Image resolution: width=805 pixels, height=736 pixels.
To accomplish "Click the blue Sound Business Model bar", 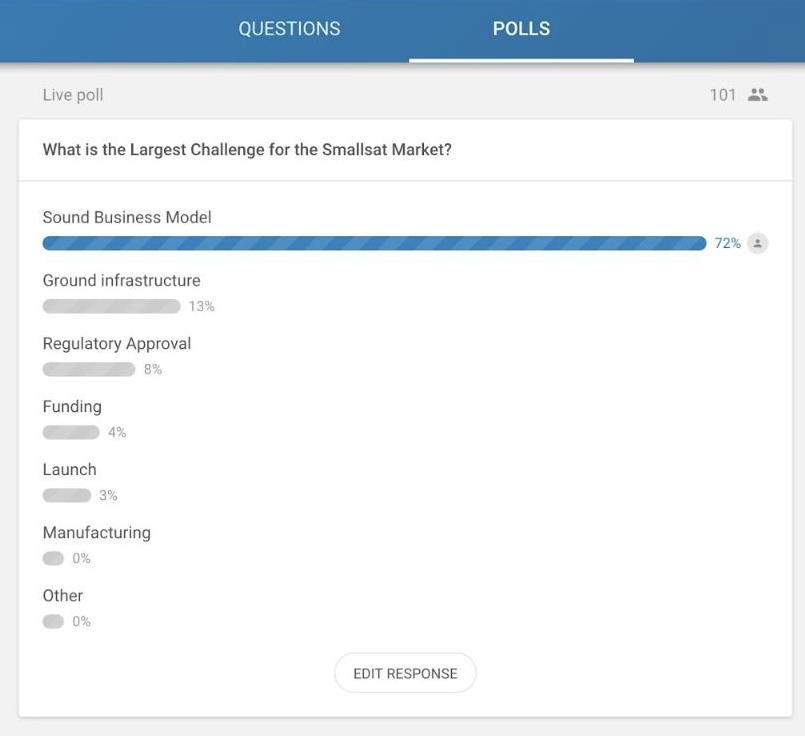I will pyautogui.click(x=374, y=243).
